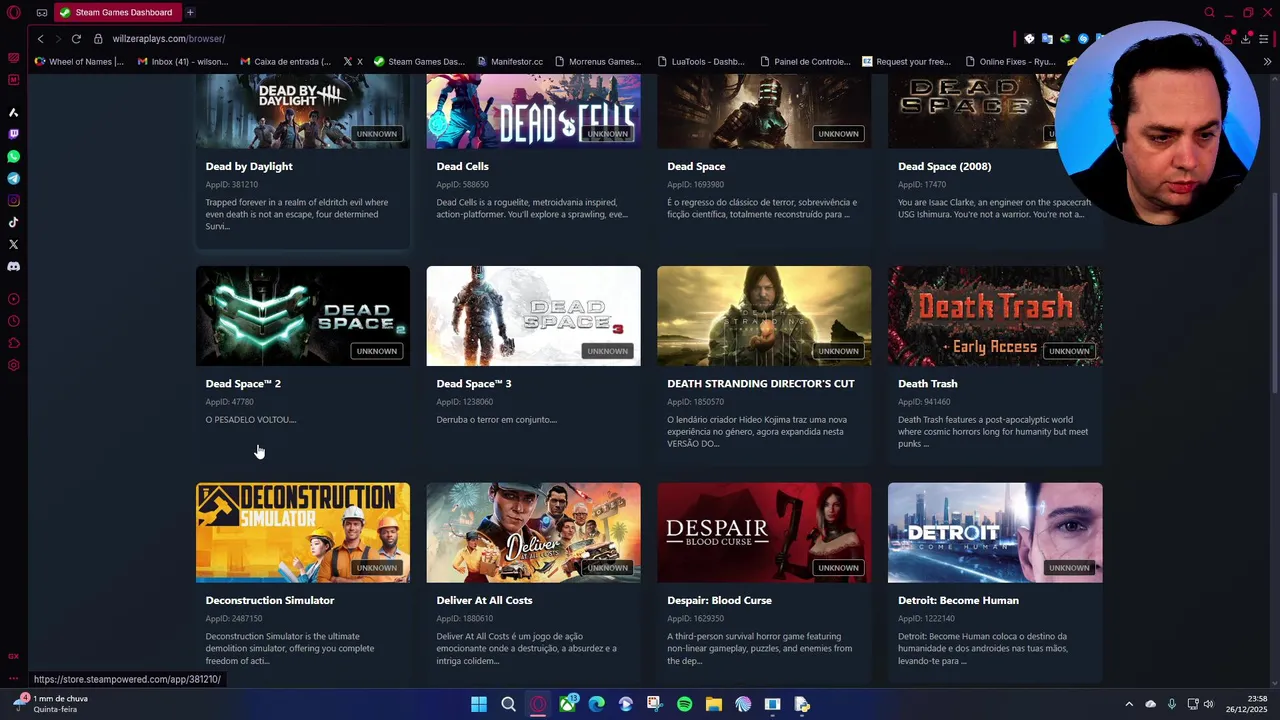Open sidebar Settings gear icon
Image resolution: width=1280 pixels, height=720 pixels.
click(14, 365)
